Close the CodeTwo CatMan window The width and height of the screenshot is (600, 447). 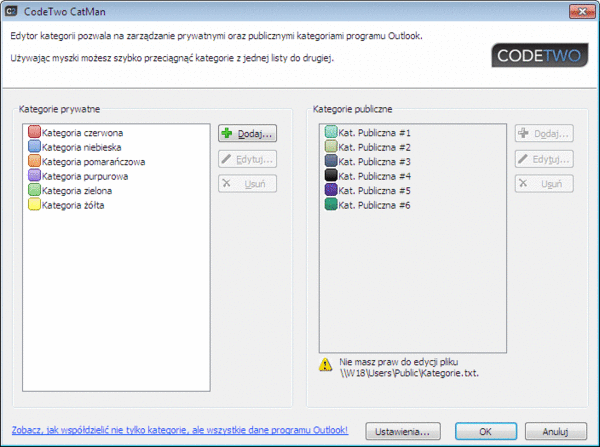click(x=582, y=11)
